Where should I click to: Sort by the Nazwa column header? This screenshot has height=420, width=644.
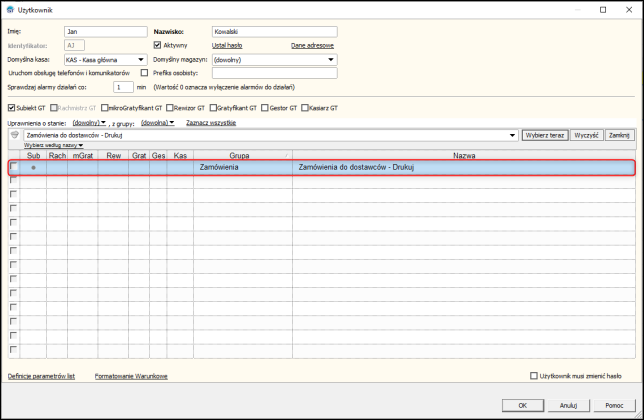click(464, 156)
